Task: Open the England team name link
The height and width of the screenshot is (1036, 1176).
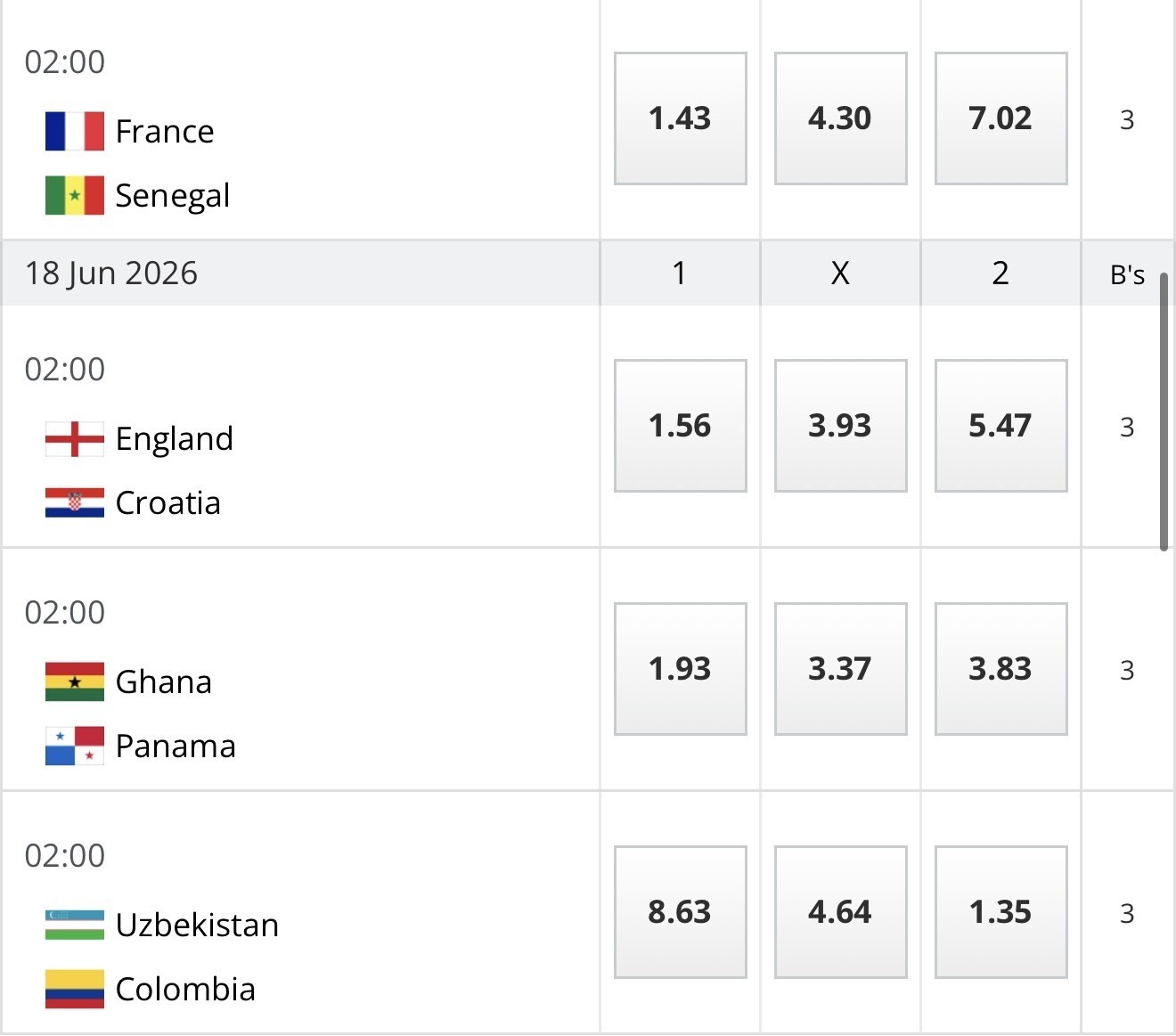Action: 175,438
